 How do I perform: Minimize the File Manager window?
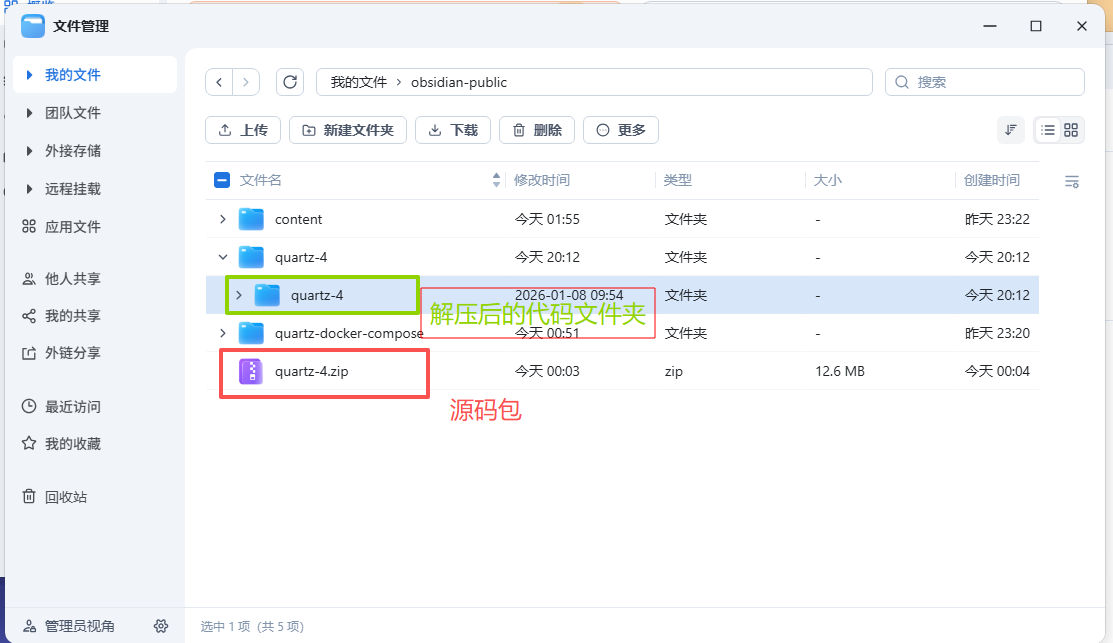point(989,26)
